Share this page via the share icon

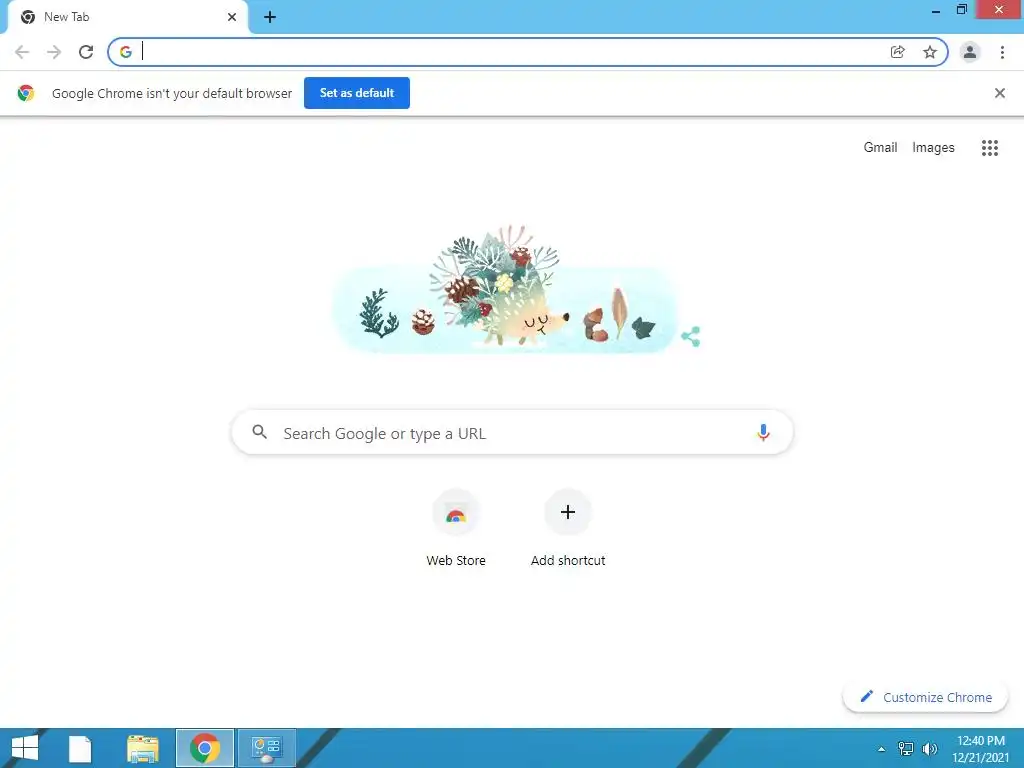pyautogui.click(x=898, y=52)
